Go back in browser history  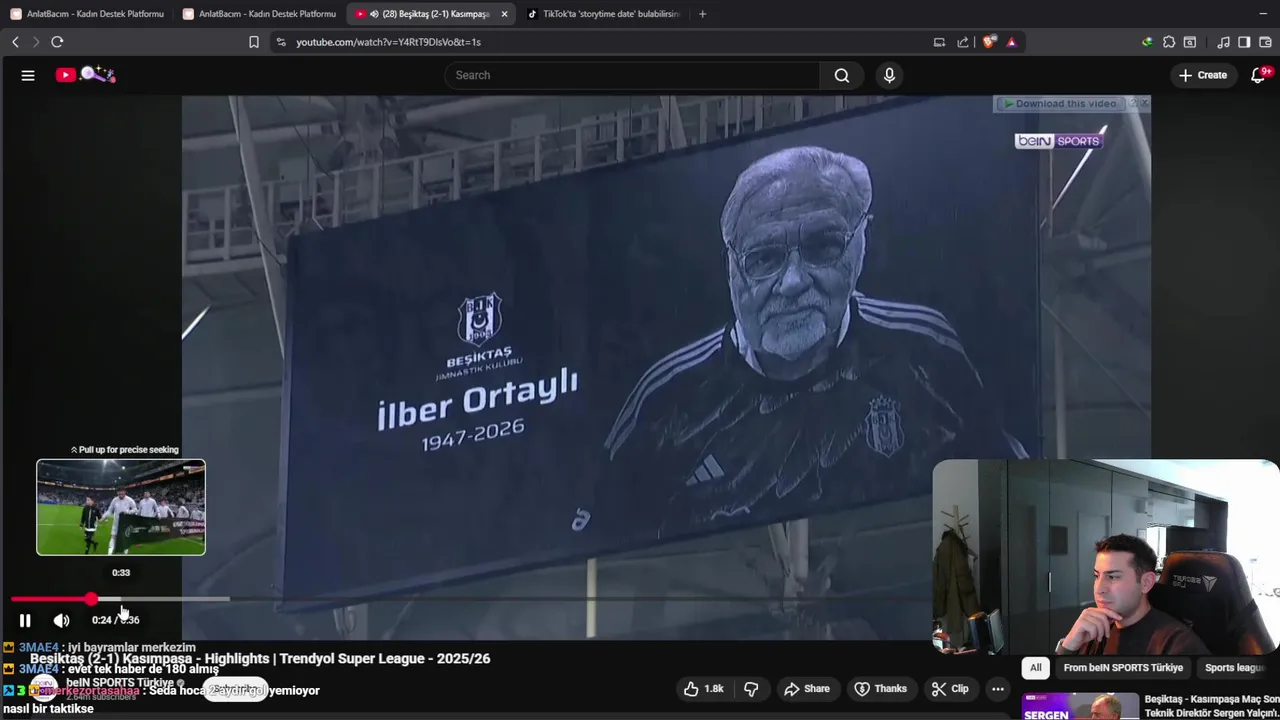coord(15,42)
